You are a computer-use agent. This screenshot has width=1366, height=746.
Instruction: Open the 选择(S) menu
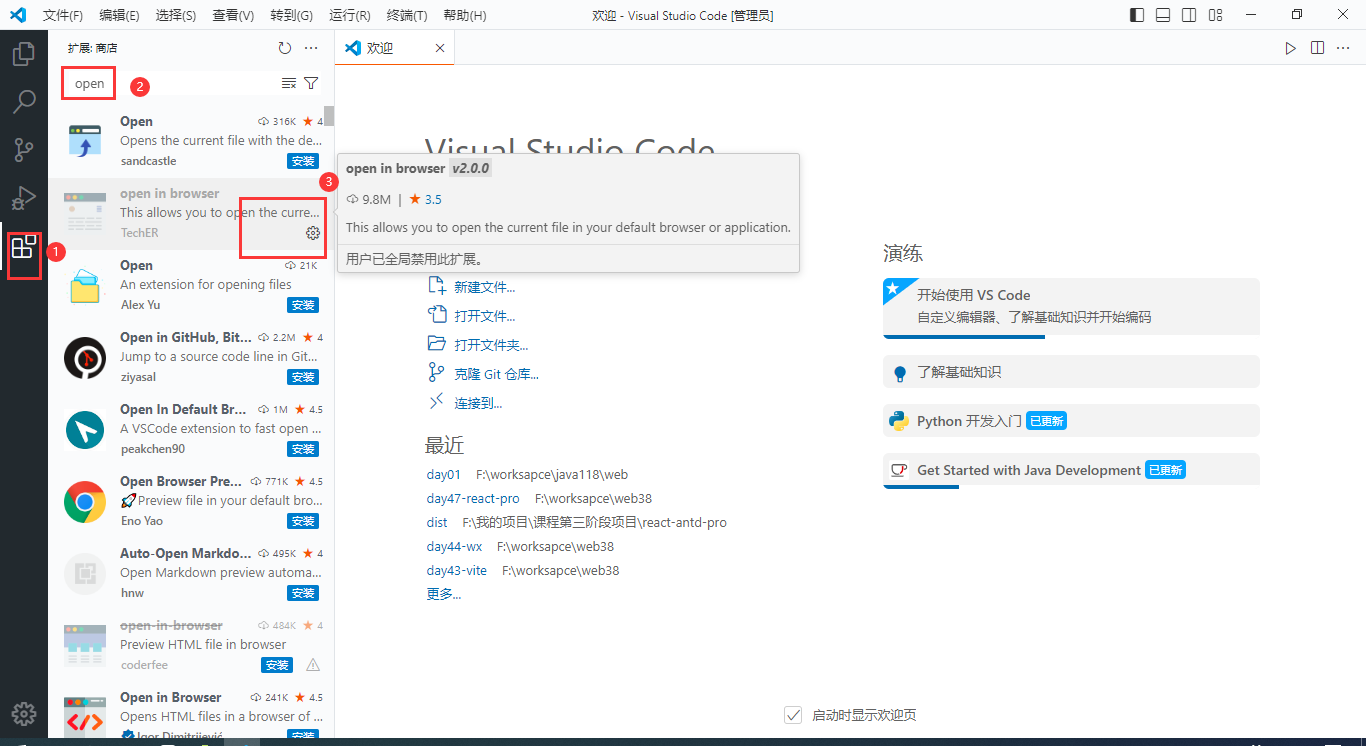coord(176,15)
